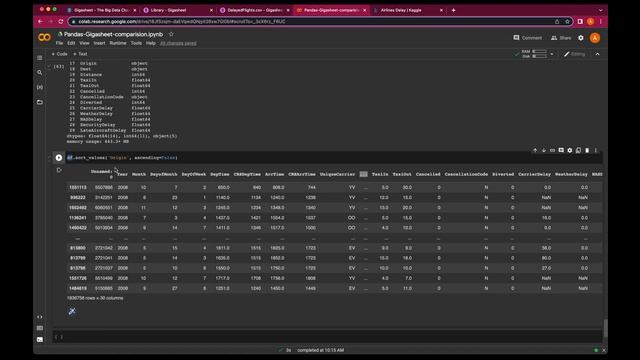Open the Editing mode dropdown
The width and height of the screenshot is (640, 360).
pos(575,54)
